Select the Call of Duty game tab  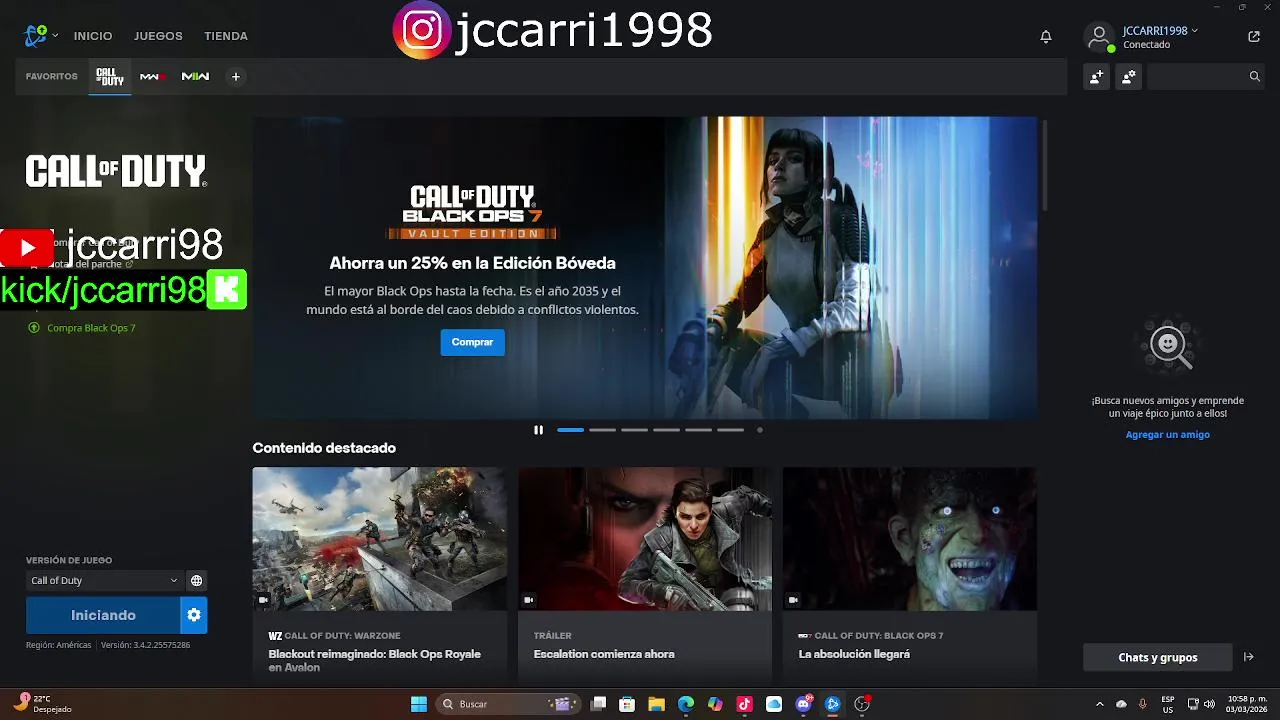(110, 76)
